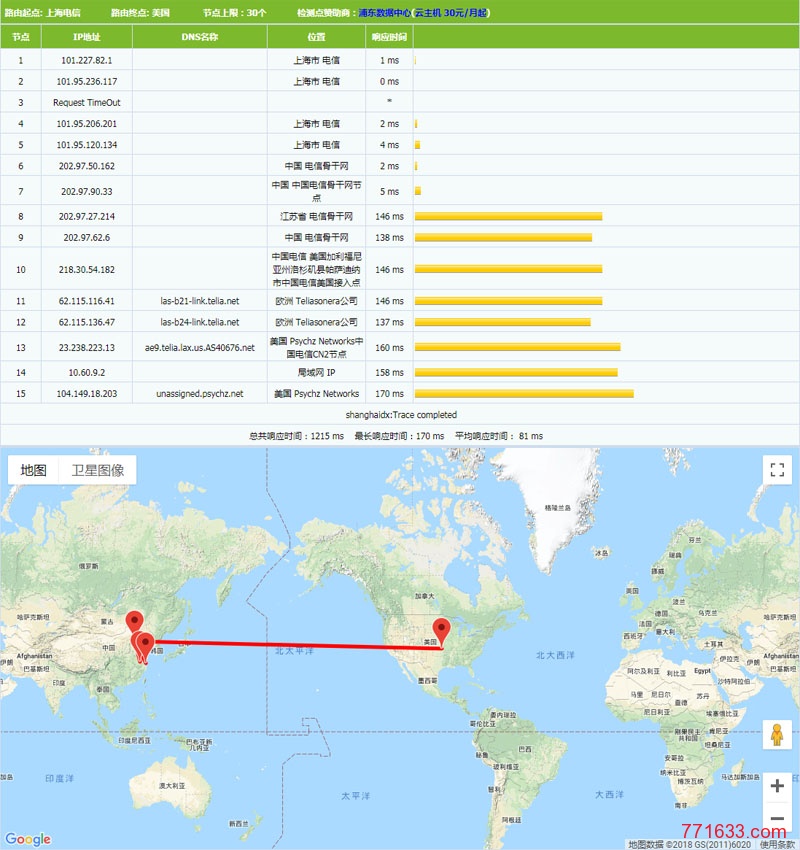800x850 pixels.
Task: Select IP address 218.30.54.182
Action: point(87,269)
